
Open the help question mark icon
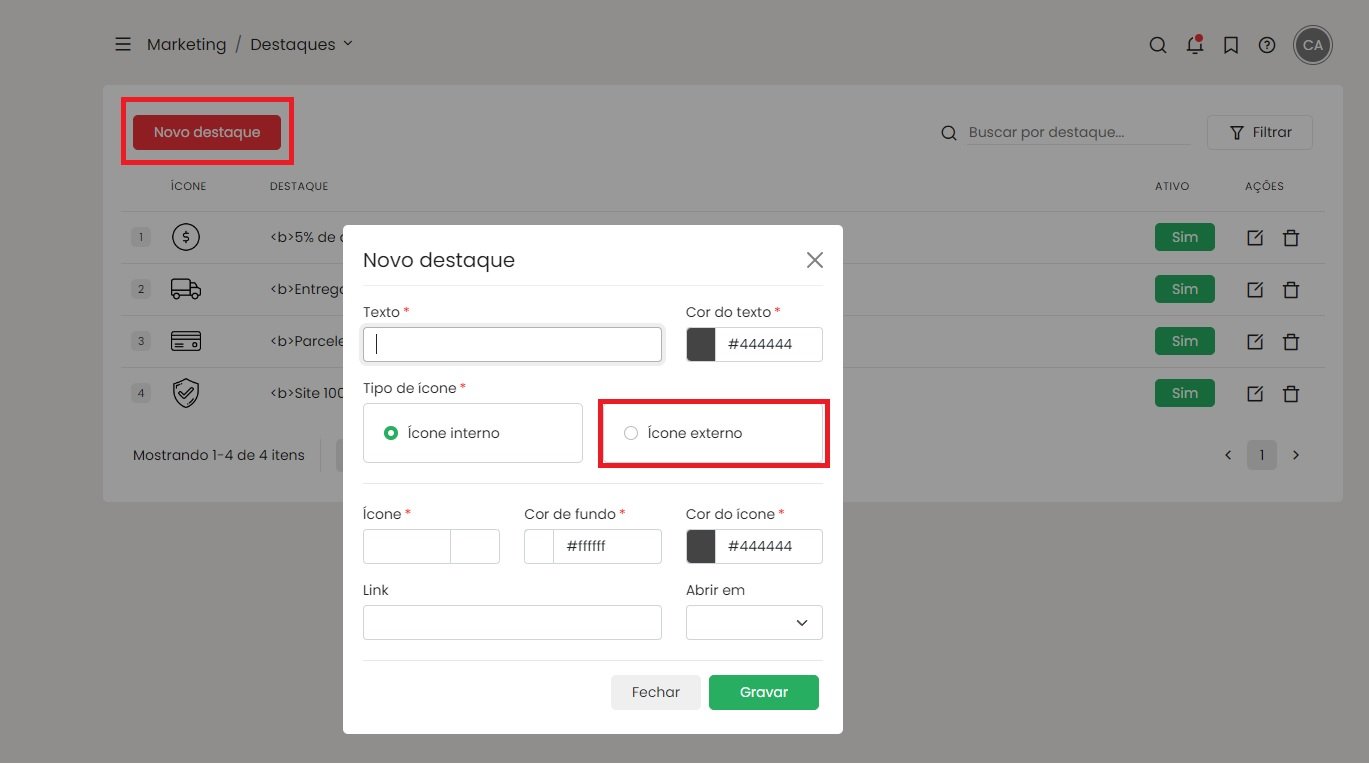pyautogui.click(x=1267, y=45)
